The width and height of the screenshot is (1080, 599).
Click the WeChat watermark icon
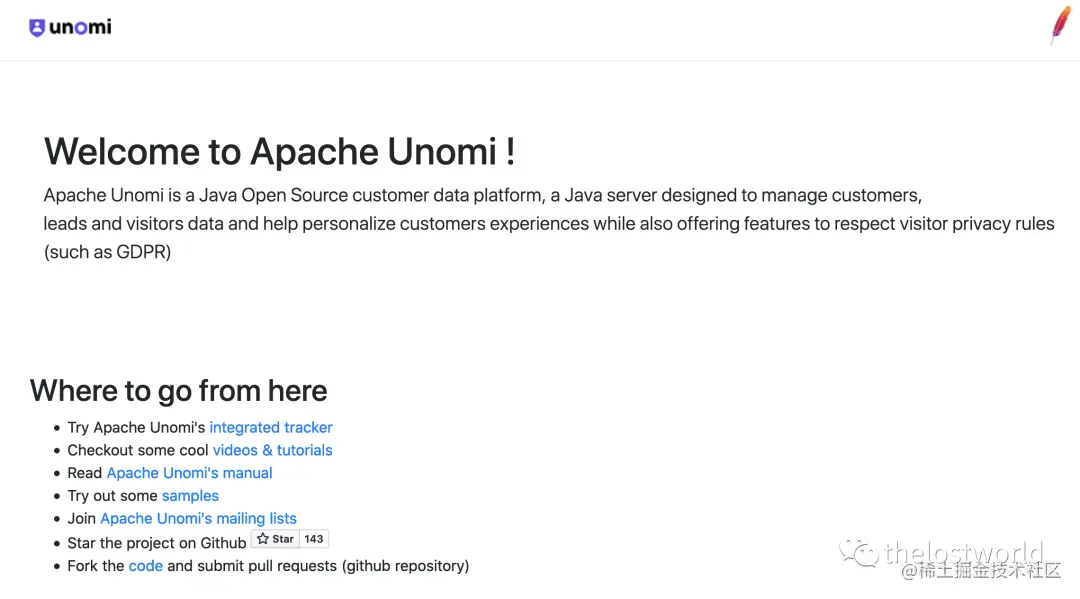(x=859, y=554)
